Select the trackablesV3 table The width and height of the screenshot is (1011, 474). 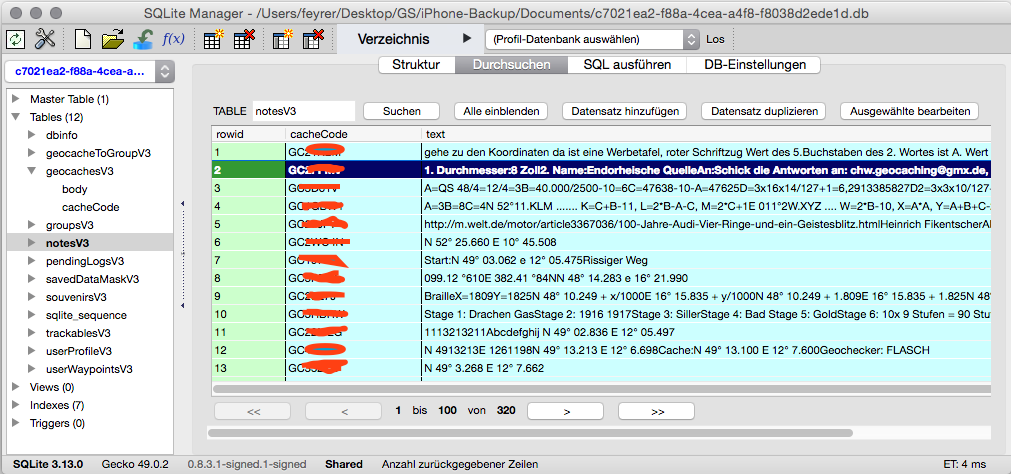click(78, 333)
